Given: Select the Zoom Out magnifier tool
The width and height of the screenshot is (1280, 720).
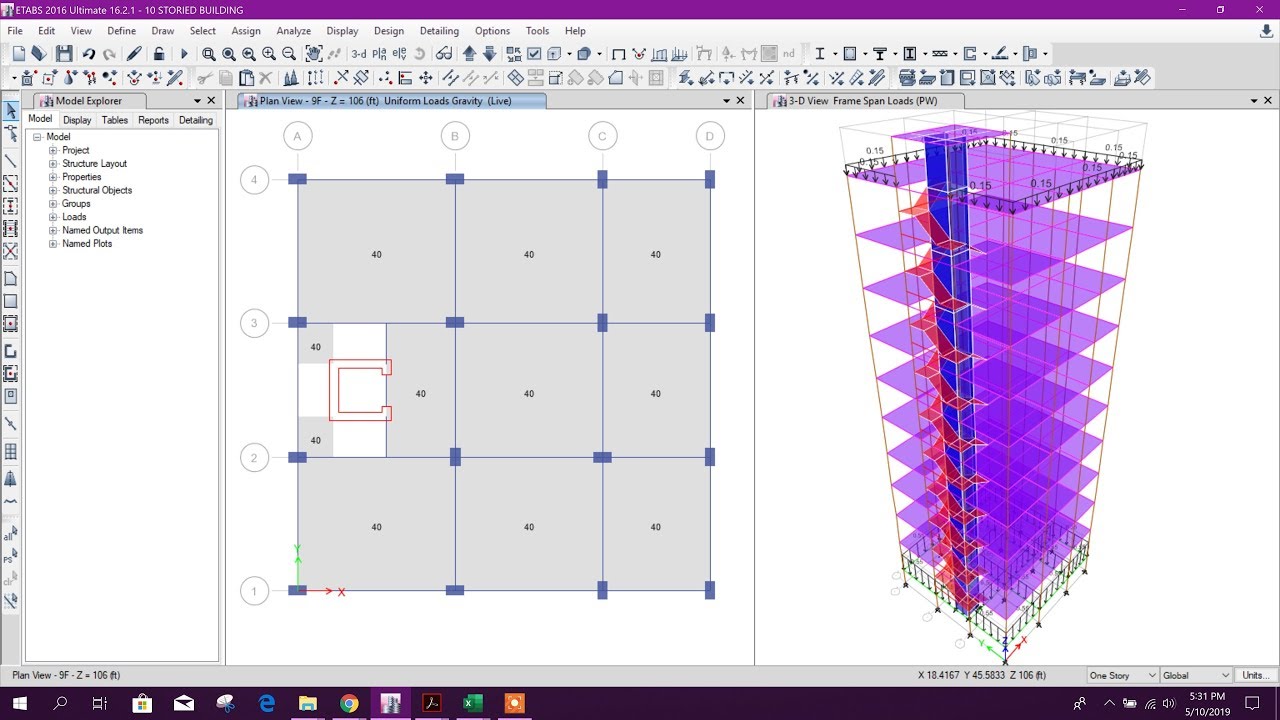Looking at the screenshot, I should 288,53.
